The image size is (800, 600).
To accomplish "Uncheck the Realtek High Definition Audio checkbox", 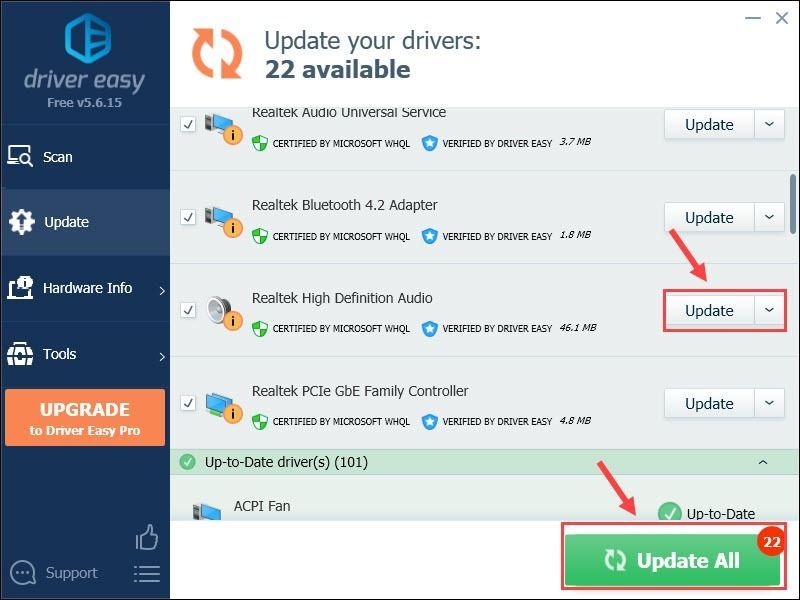I will [x=188, y=310].
